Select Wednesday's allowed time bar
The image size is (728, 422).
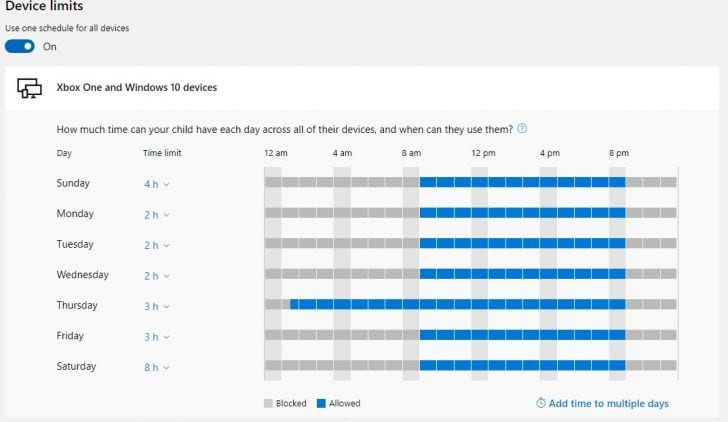pos(522,274)
